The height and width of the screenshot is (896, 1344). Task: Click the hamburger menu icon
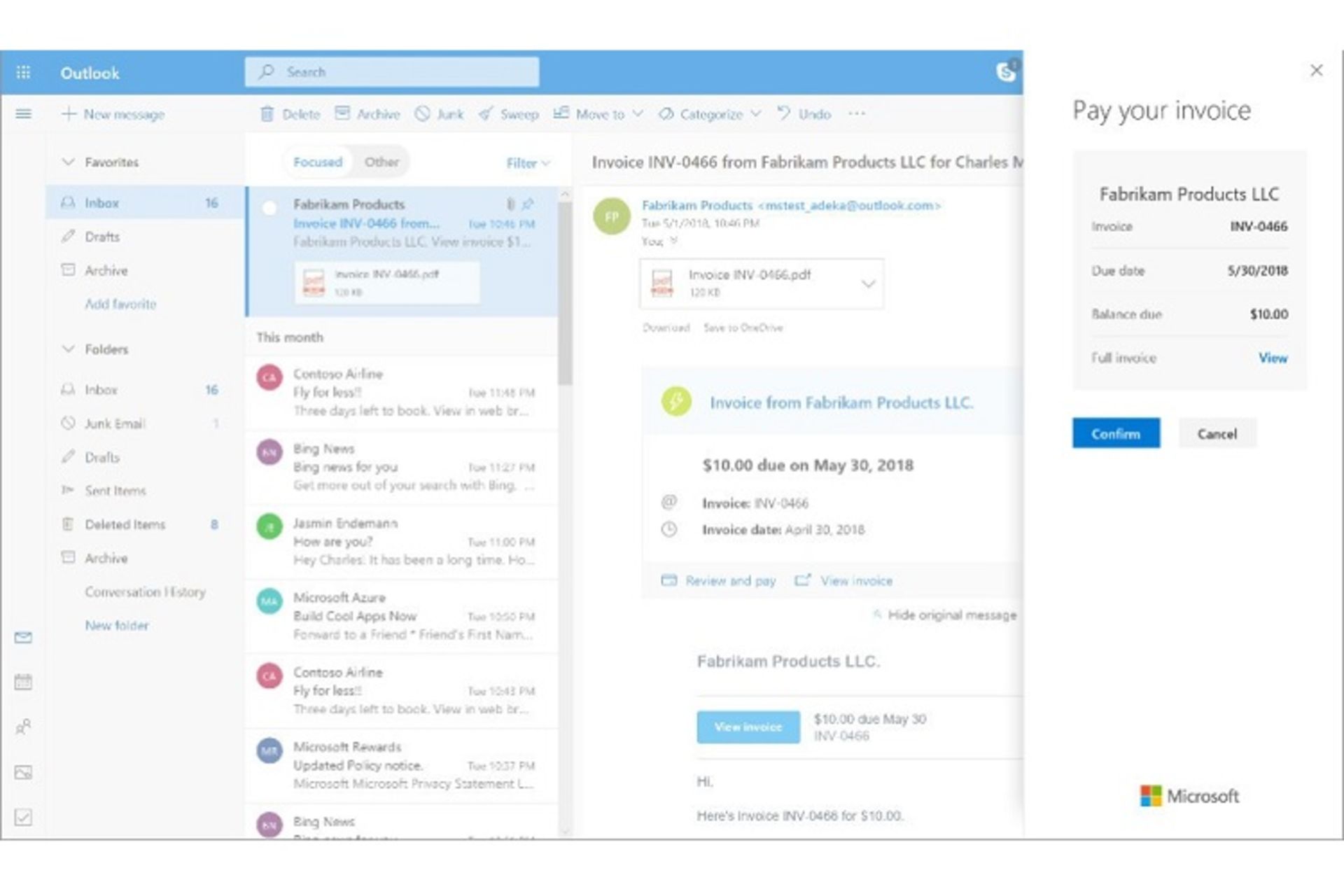point(23,114)
